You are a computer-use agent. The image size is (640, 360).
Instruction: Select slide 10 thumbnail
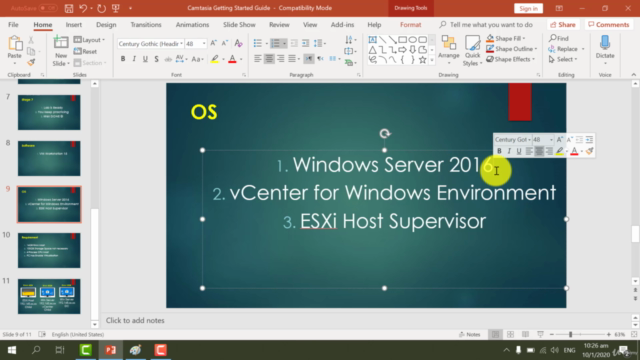pyautogui.click(x=49, y=250)
